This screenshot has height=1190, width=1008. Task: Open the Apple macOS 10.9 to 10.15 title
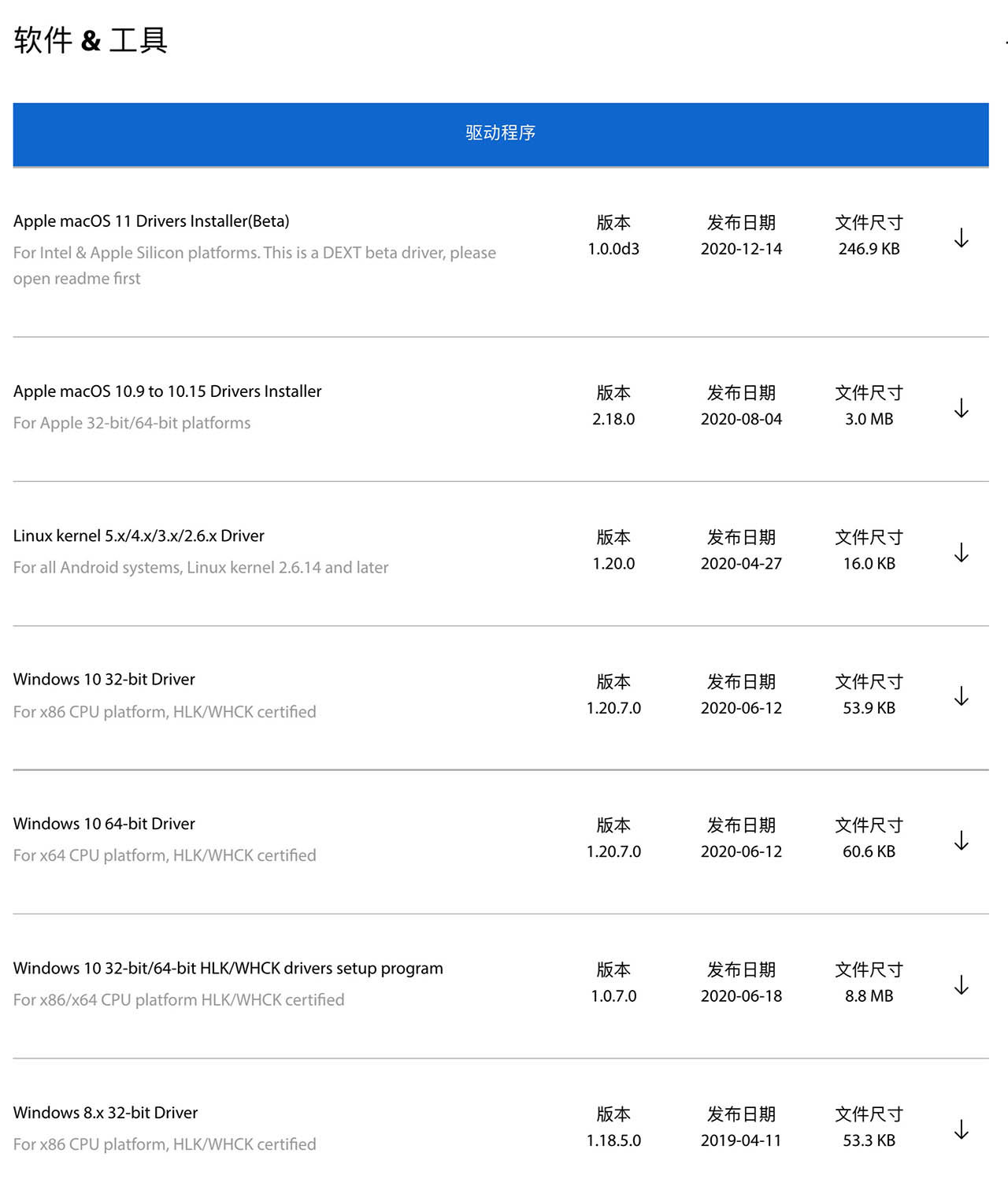(167, 391)
